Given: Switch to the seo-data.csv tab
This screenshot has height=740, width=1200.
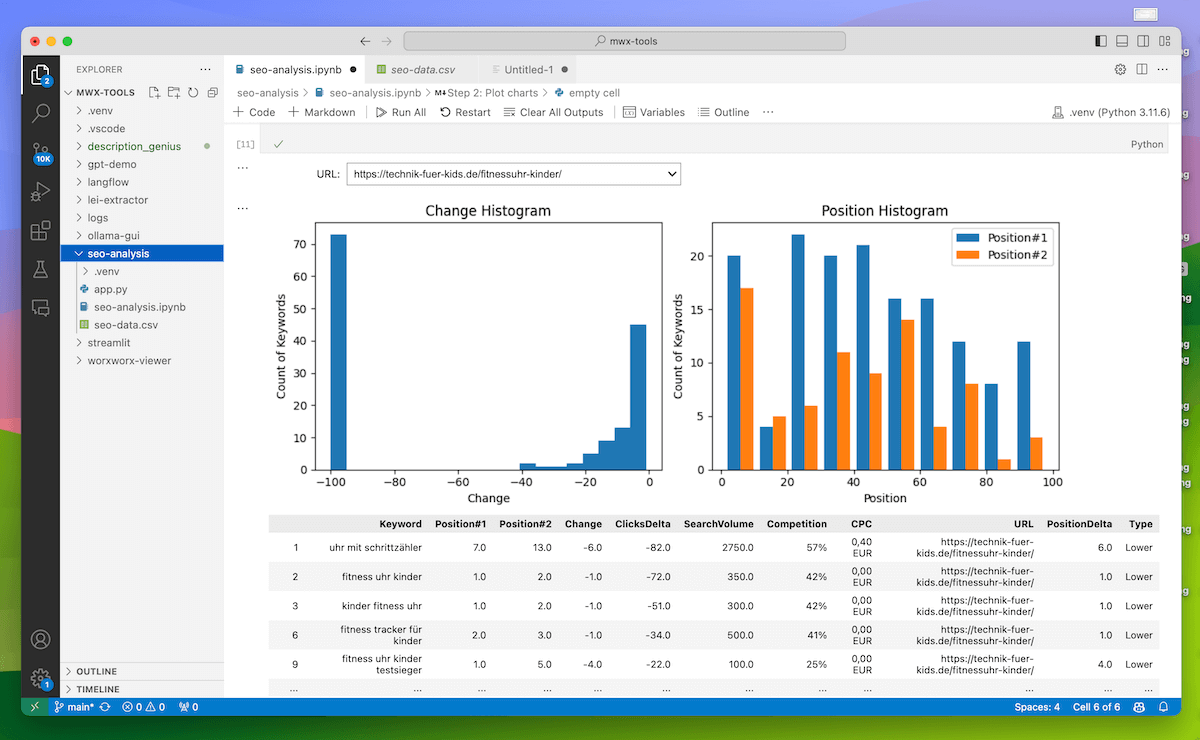Looking at the screenshot, I should point(422,70).
